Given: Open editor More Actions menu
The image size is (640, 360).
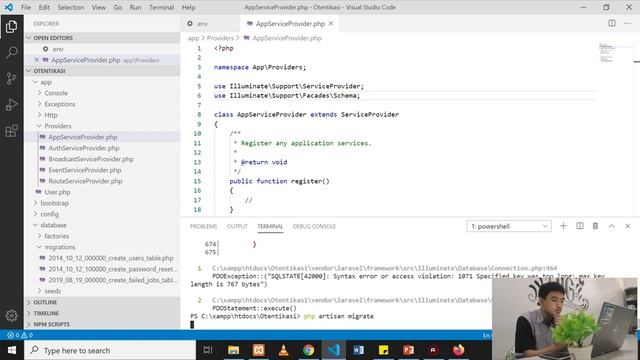Looking at the screenshot, I should coord(627,23).
